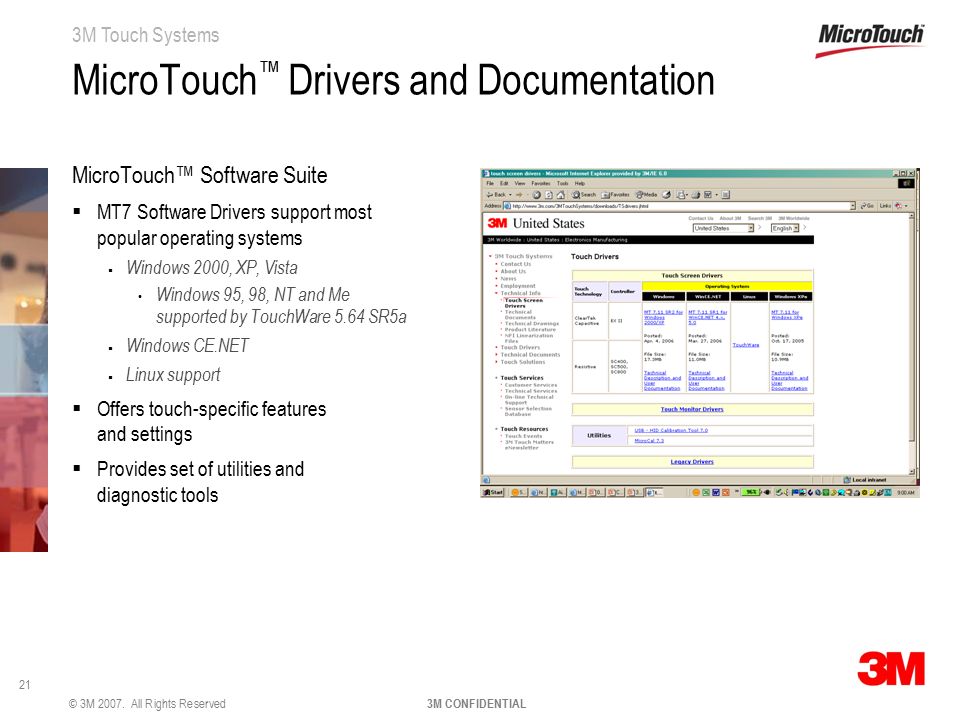960x720 pixels.
Task: Click the 'Windows CE.NET' bullet text
Action: pos(187,346)
